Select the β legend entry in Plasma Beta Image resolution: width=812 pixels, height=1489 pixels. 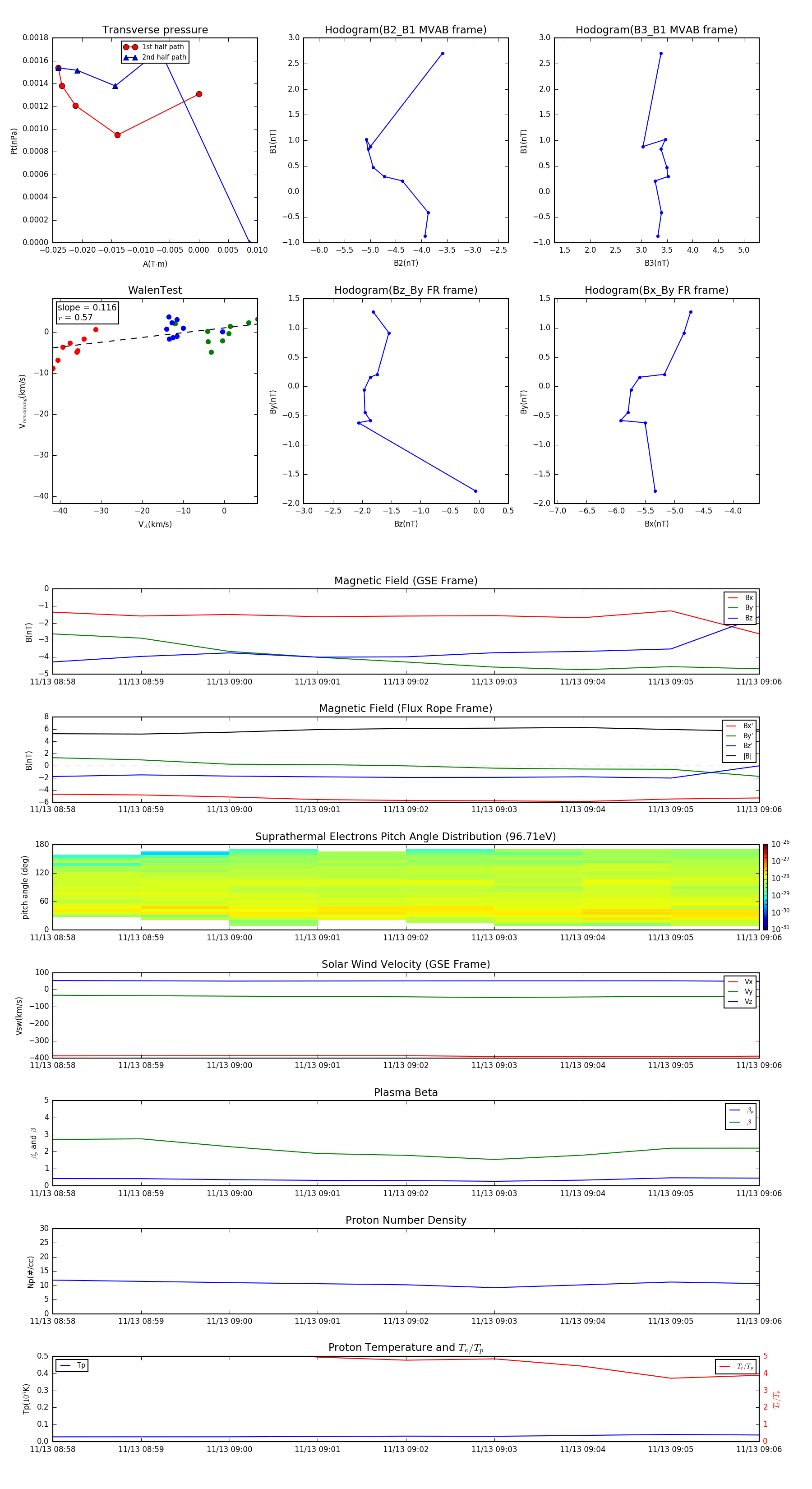click(741, 1123)
